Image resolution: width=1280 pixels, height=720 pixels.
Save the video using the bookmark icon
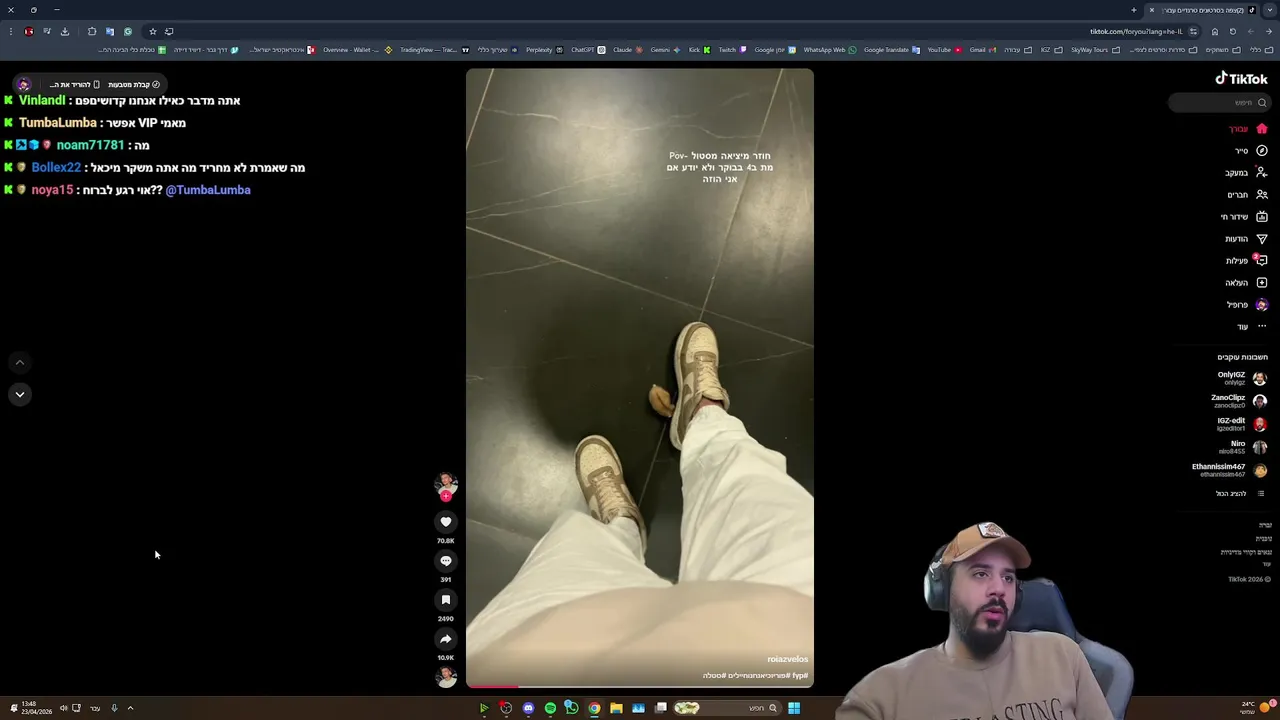pos(446,600)
